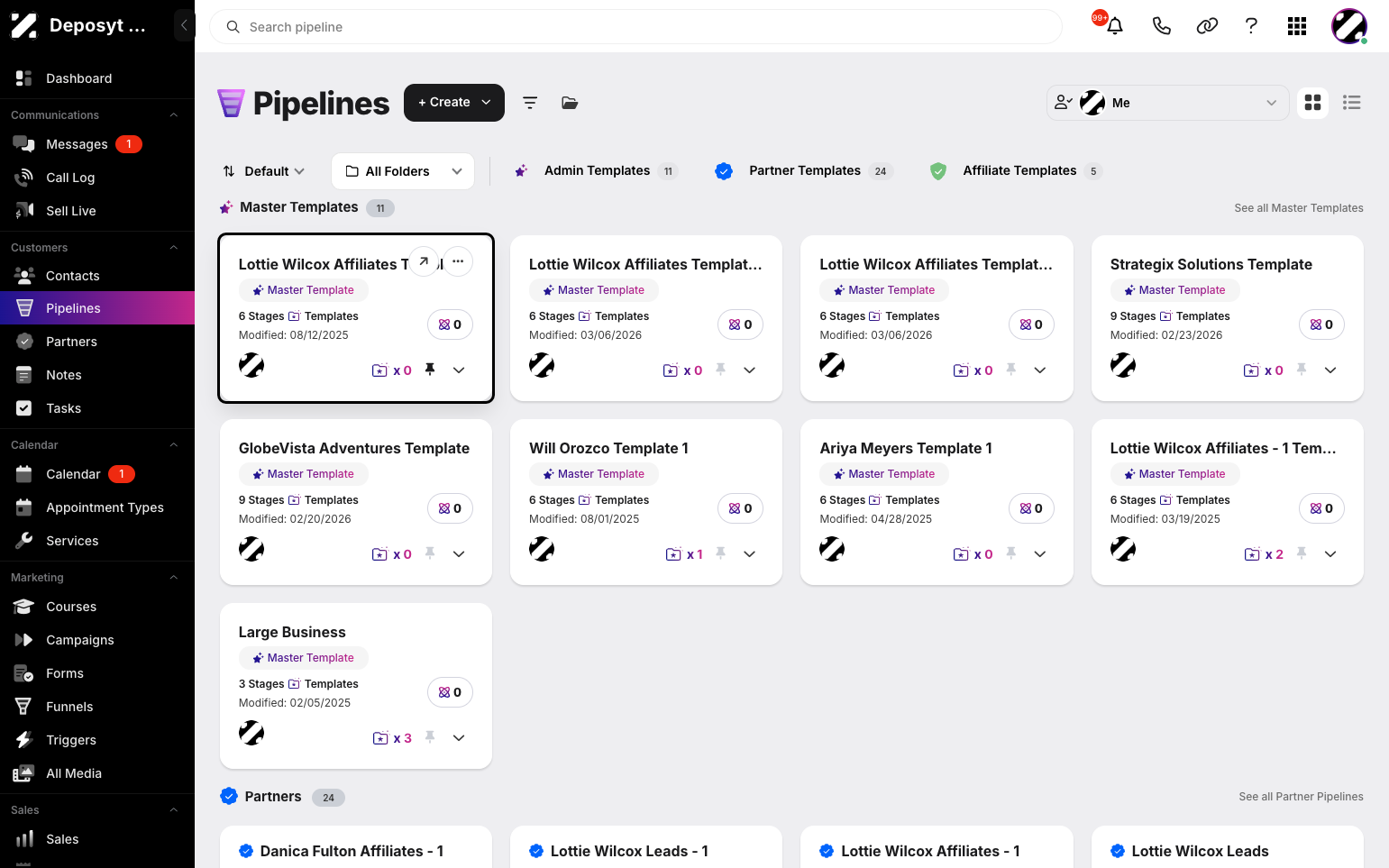This screenshot has height=868, width=1389.
Task: Open the first Lottie Wilcox card in new view arrow
Action: click(x=424, y=261)
